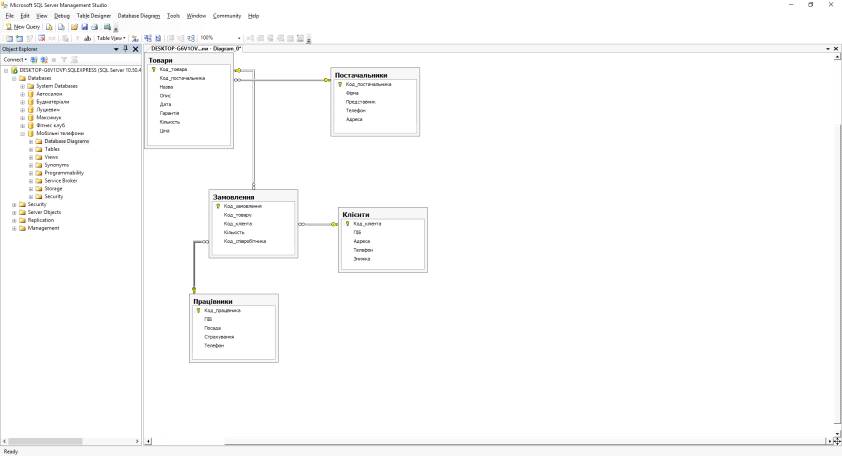Open the Database Diagram menu
The height and width of the screenshot is (456, 842).
pos(138,16)
